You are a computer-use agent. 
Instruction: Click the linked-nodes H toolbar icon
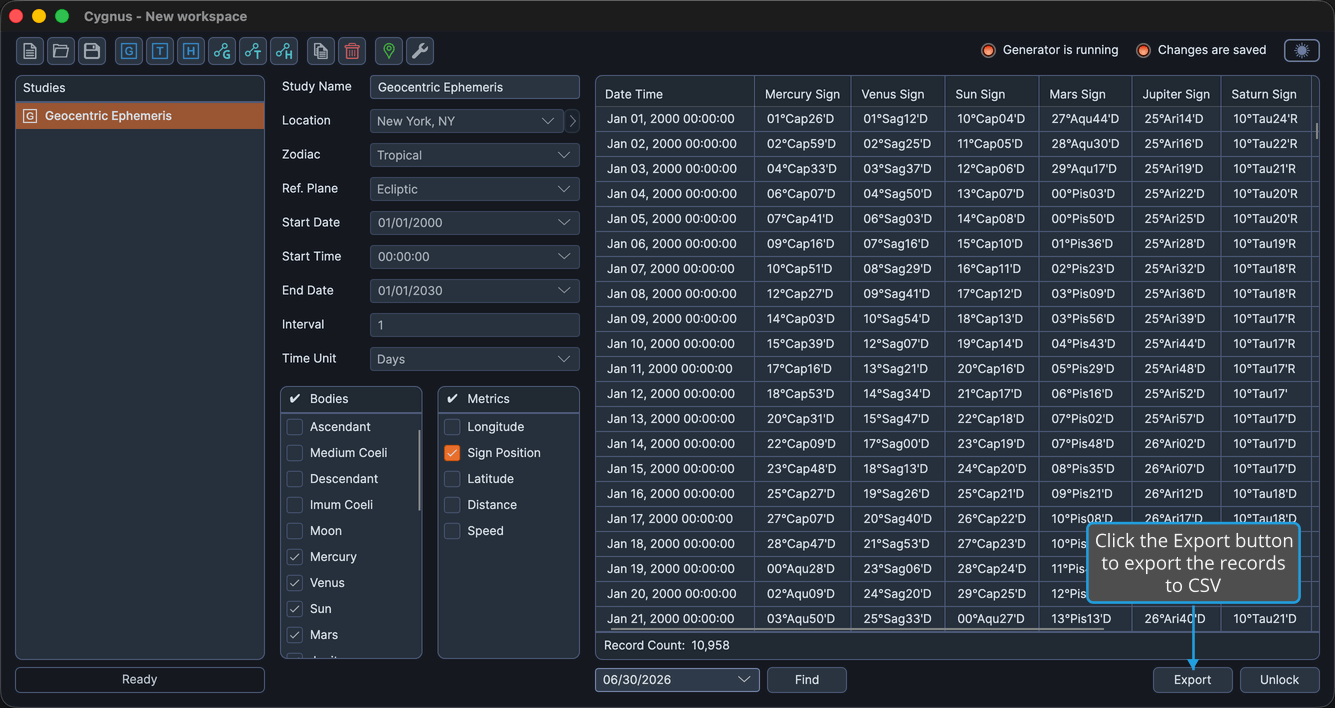tap(284, 51)
